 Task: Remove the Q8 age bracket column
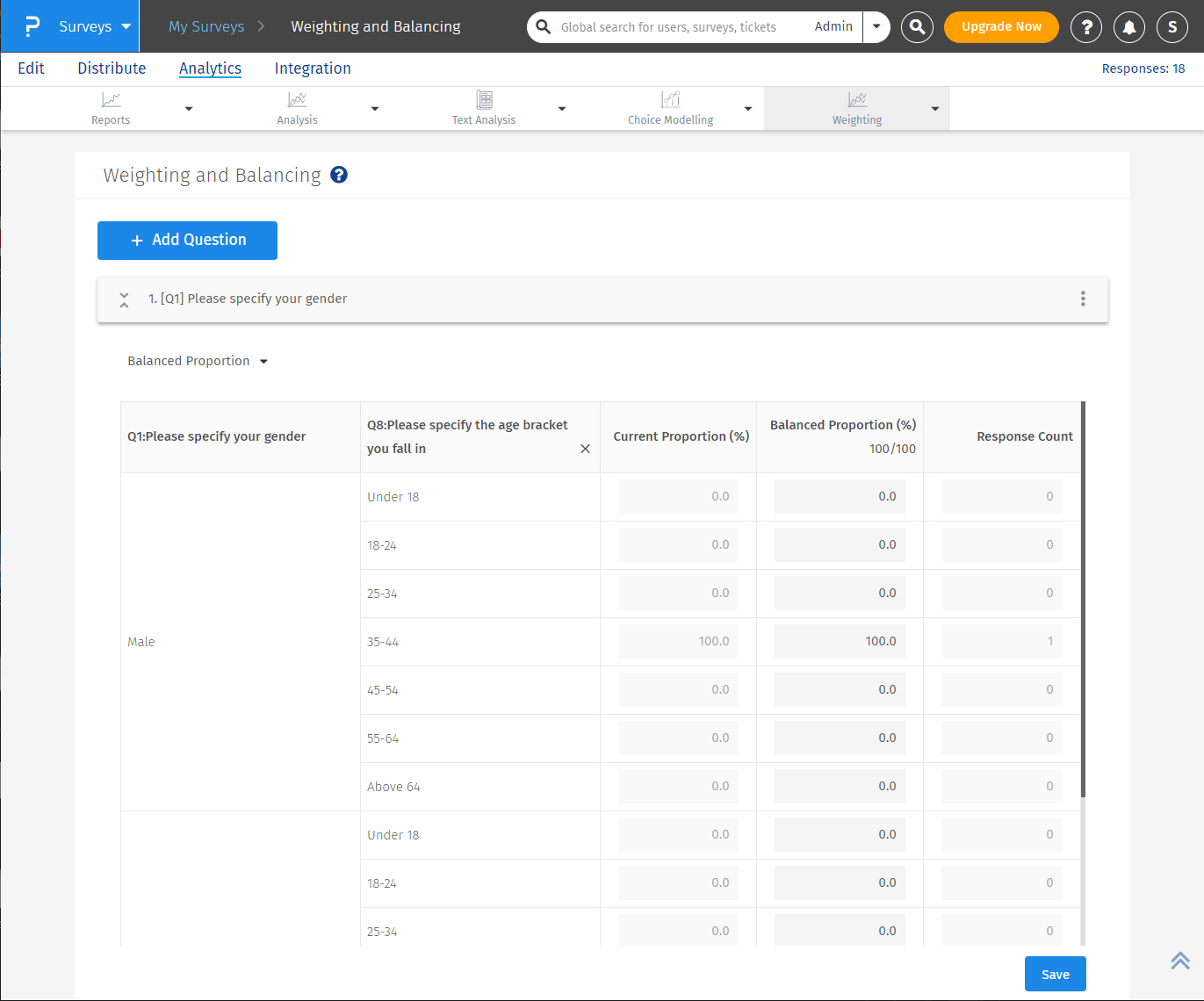585,449
